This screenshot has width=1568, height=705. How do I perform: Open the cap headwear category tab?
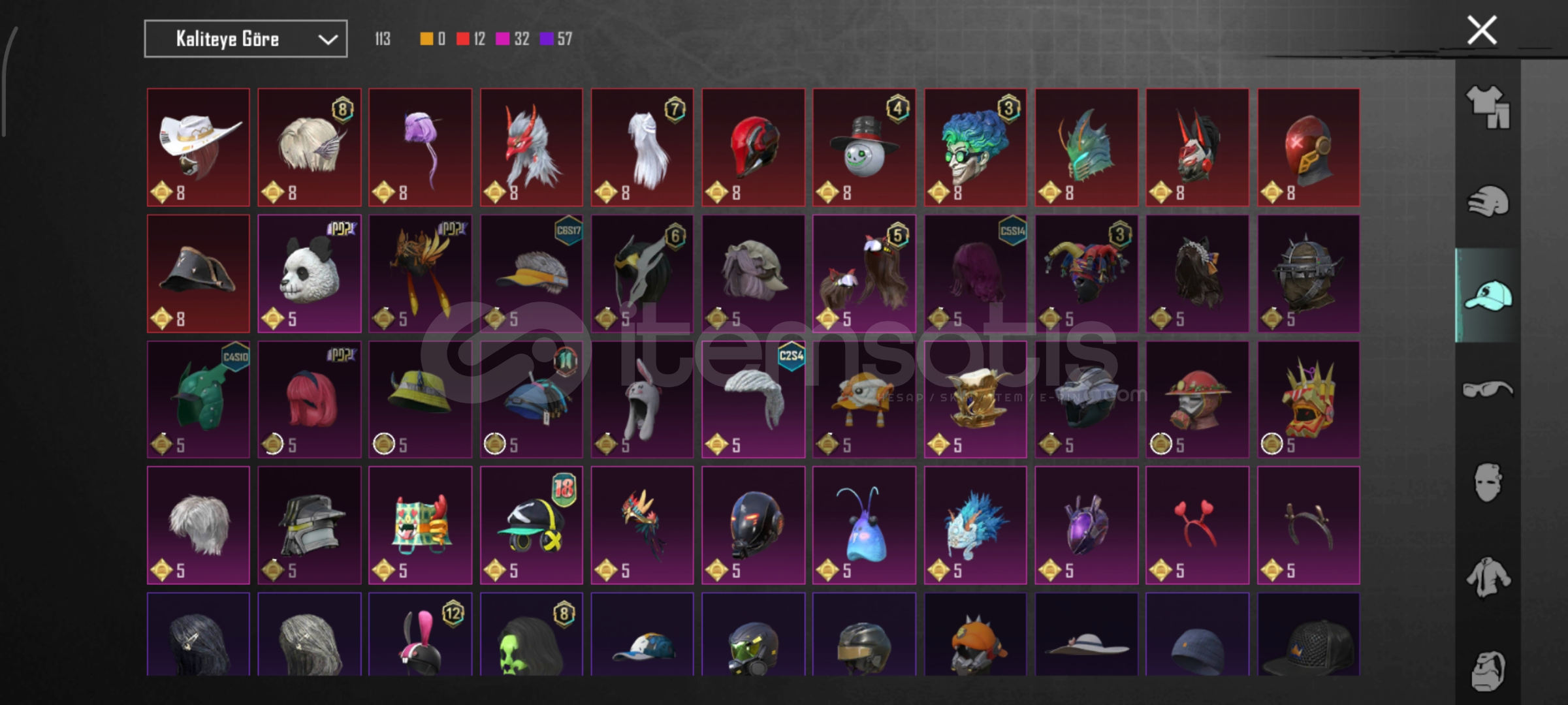(1488, 296)
